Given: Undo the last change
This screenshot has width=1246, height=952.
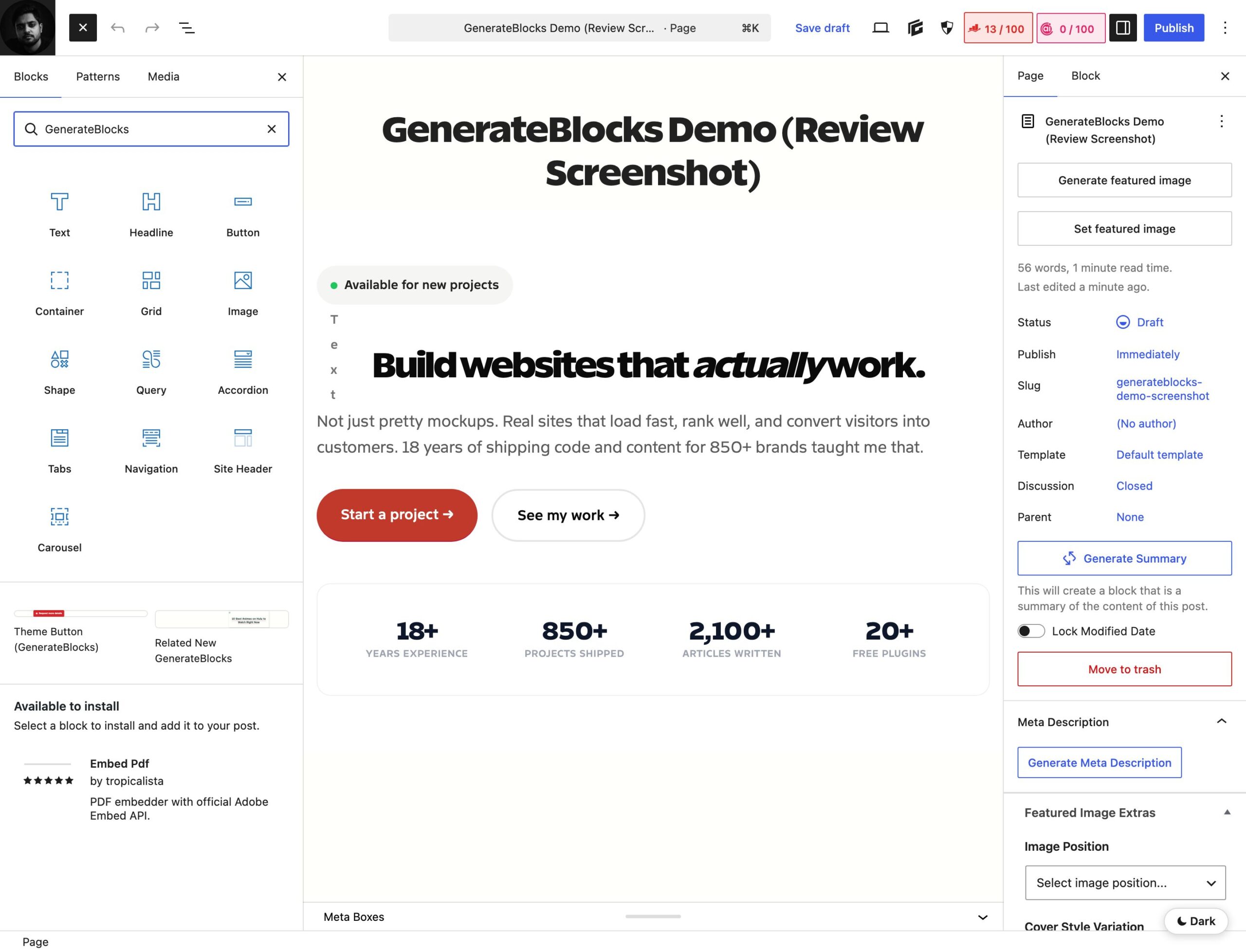Looking at the screenshot, I should tap(117, 28).
